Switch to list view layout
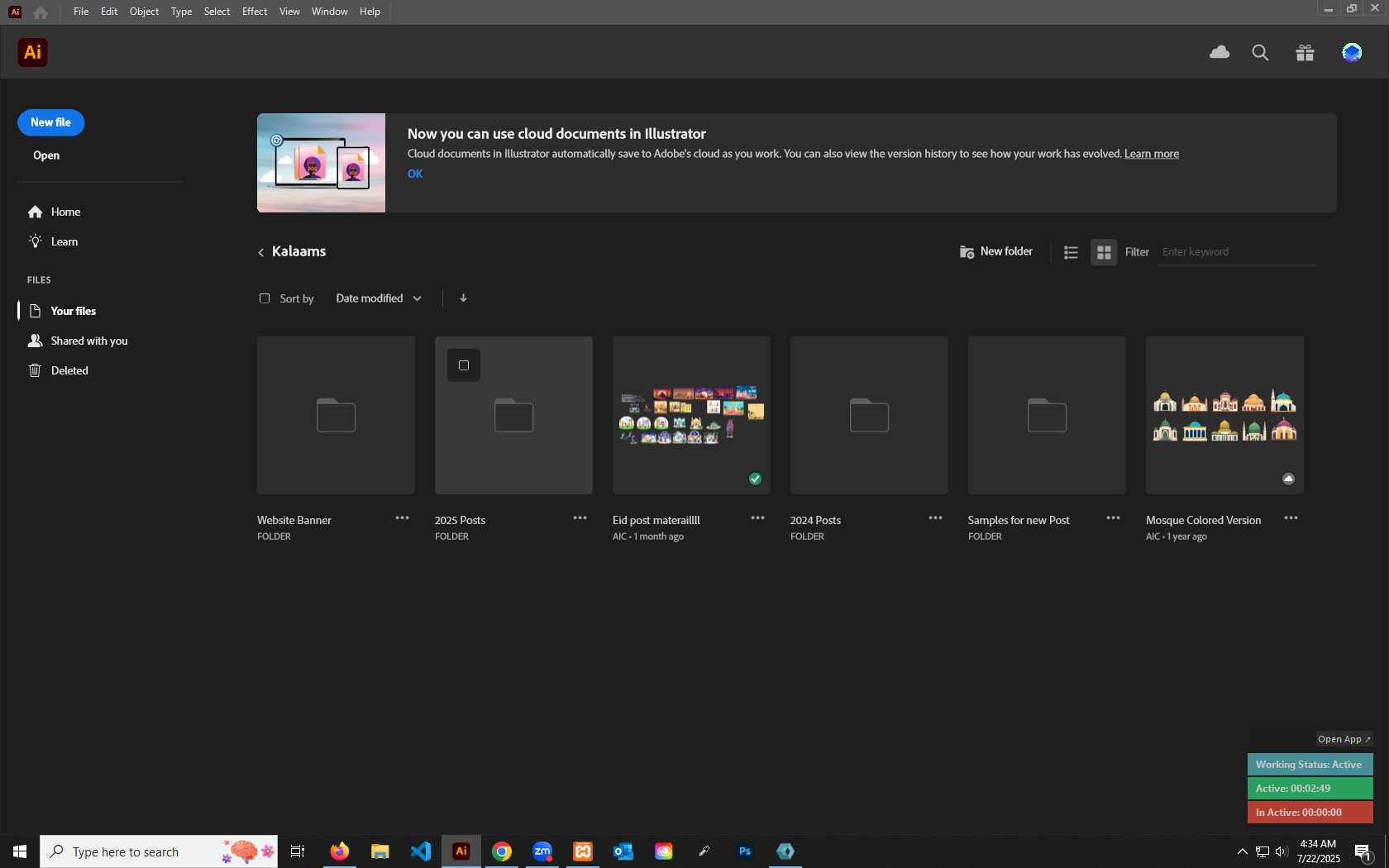The image size is (1389, 868). click(x=1071, y=252)
